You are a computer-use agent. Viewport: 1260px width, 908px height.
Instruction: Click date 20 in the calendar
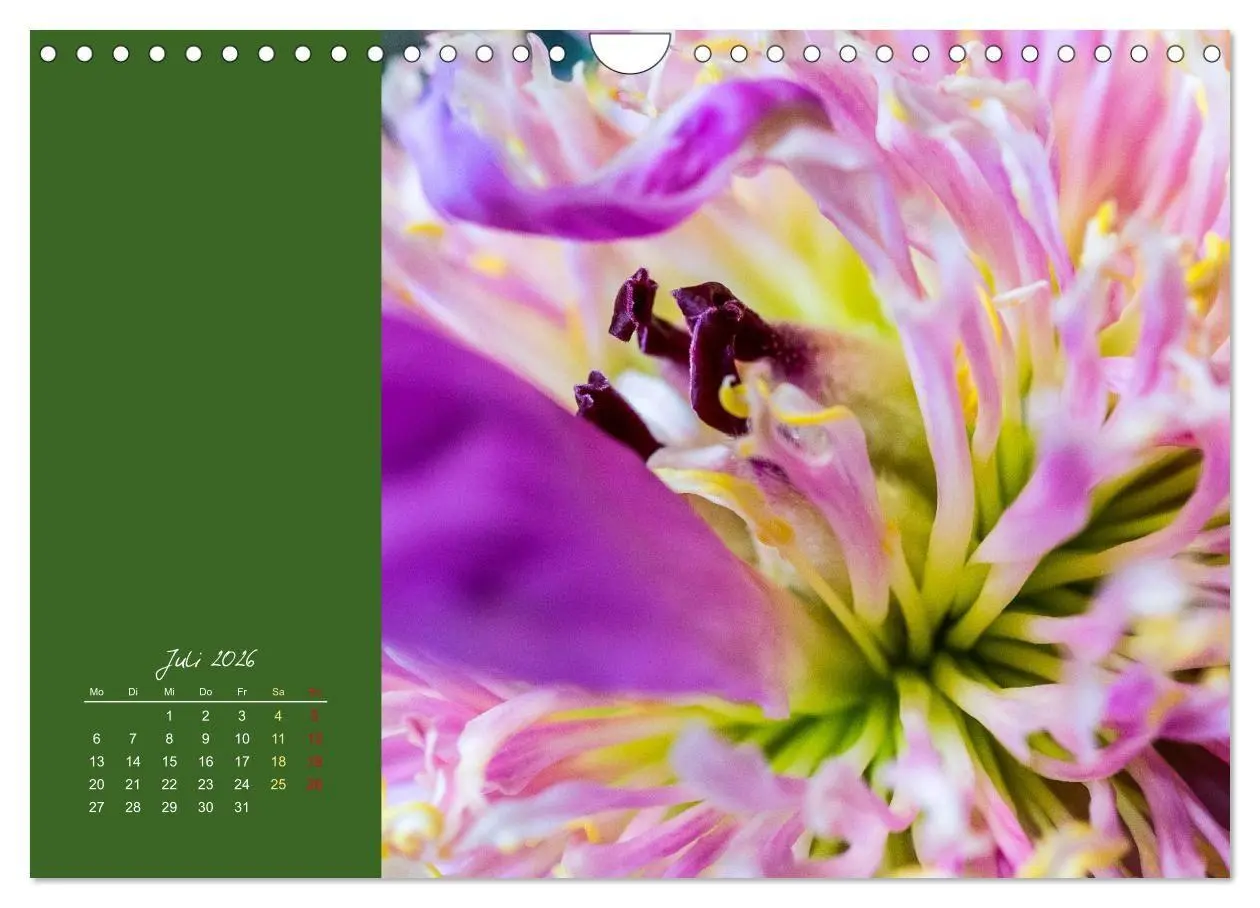click(x=96, y=785)
